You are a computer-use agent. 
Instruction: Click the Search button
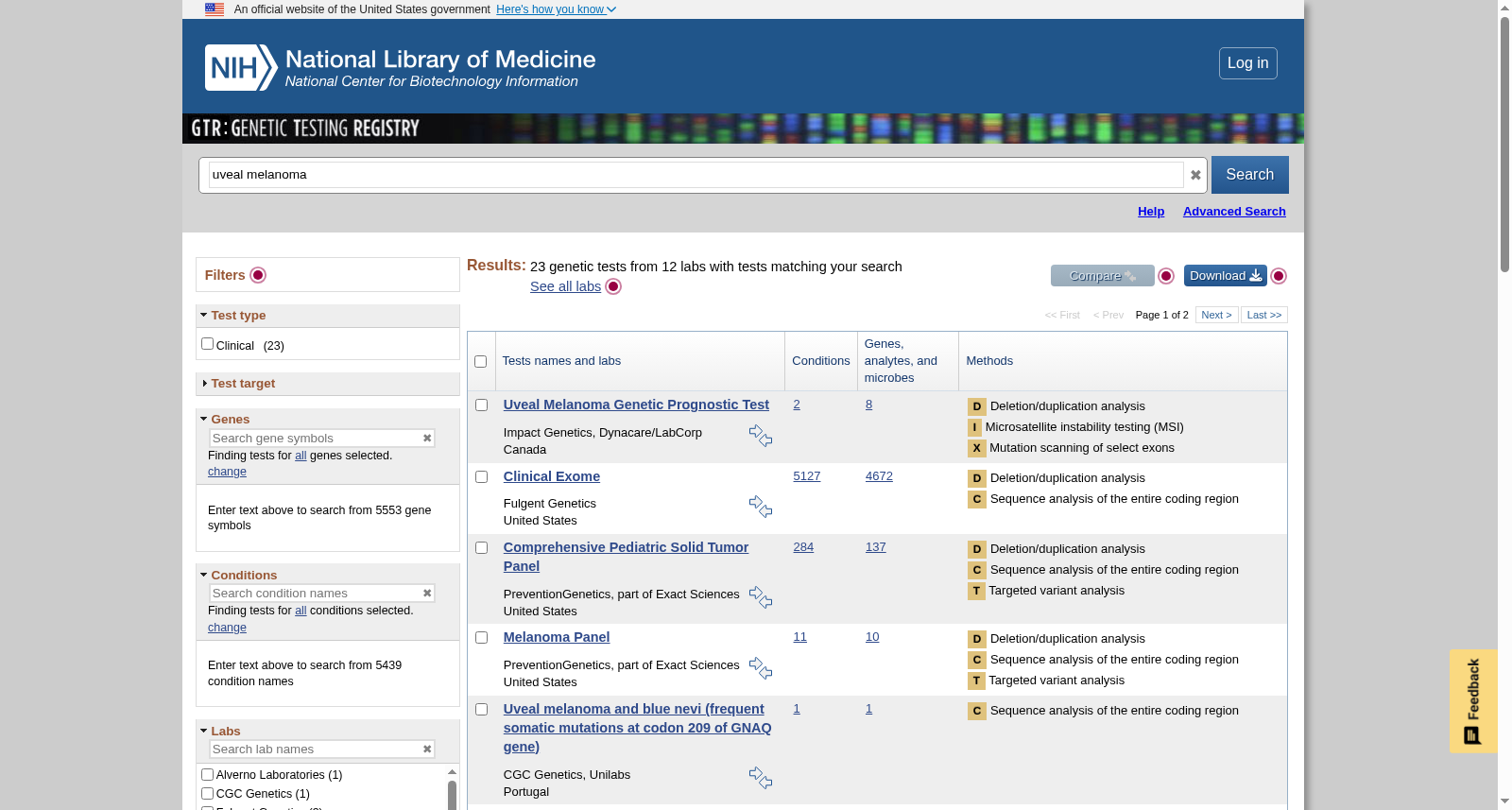pos(1249,175)
